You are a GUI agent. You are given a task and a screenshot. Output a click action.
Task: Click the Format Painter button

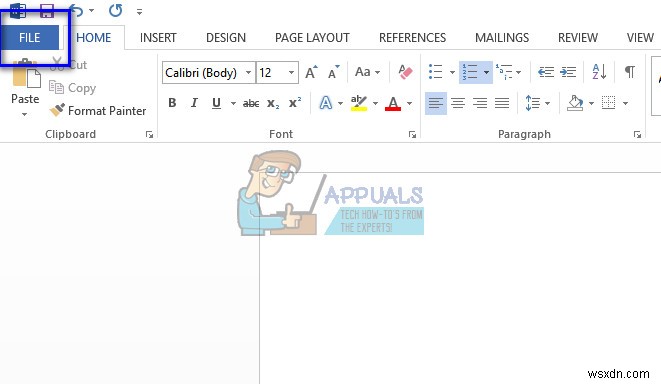pyautogui.click(x=97, y=110)
